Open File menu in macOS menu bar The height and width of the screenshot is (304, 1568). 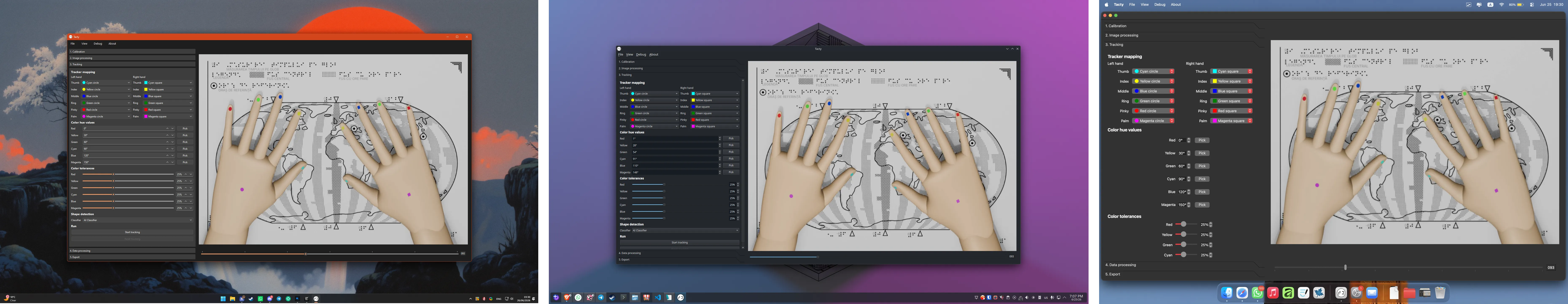pos(1132,4)
